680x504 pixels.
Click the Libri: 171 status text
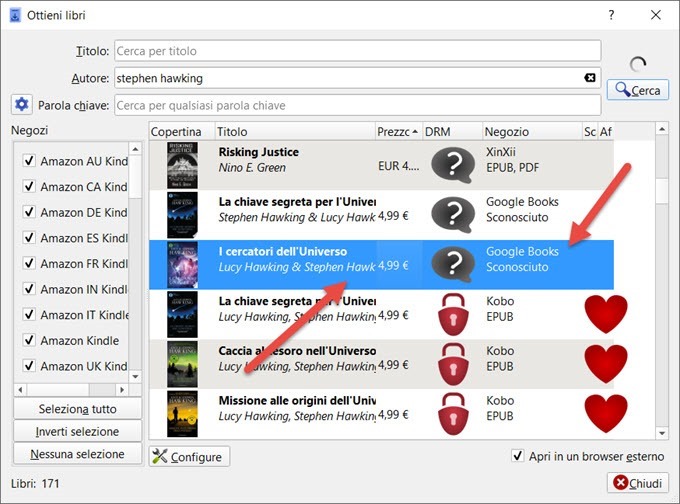pyautogui.click(x=35, y=483)
